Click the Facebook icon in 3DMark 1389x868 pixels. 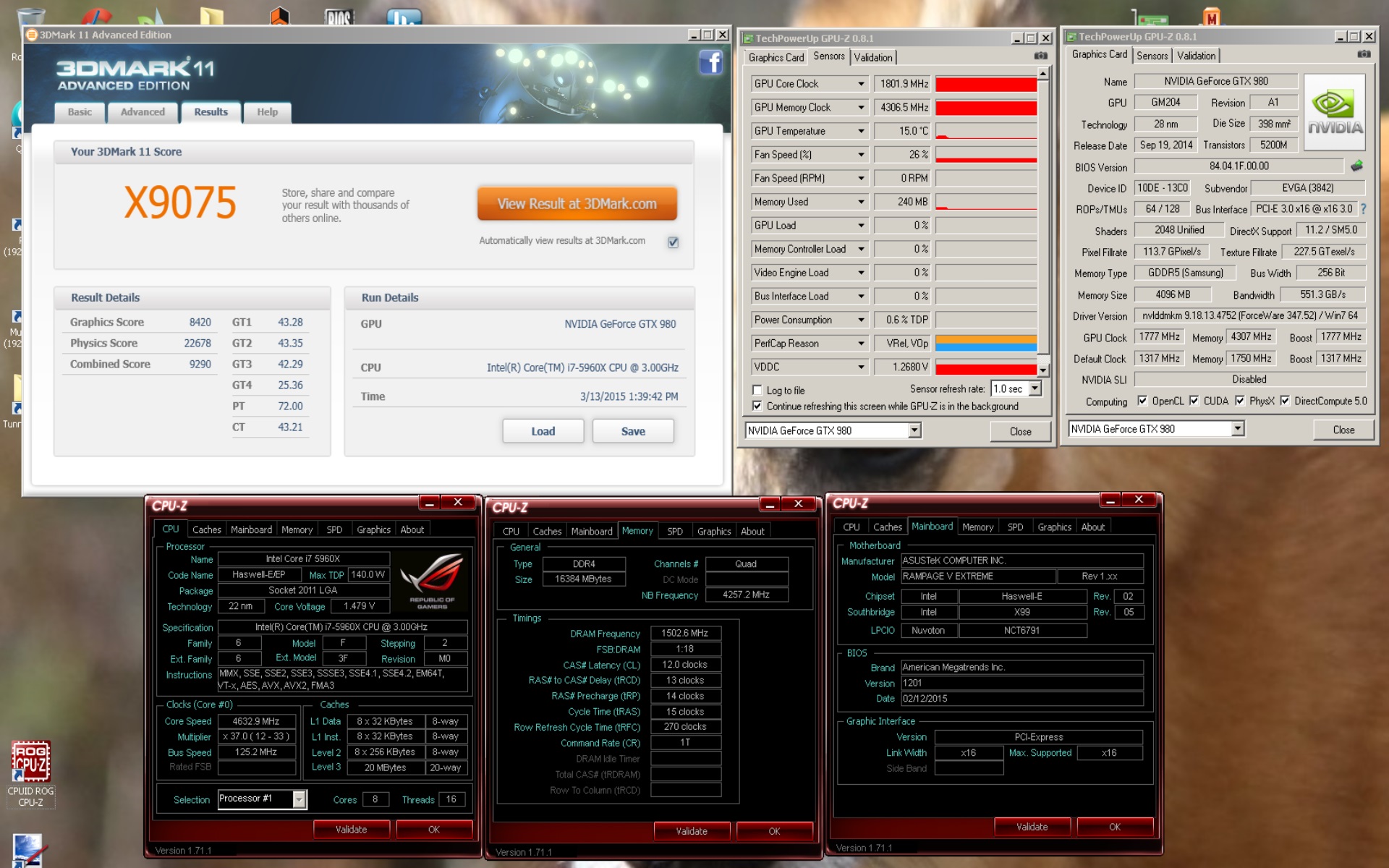710,62
